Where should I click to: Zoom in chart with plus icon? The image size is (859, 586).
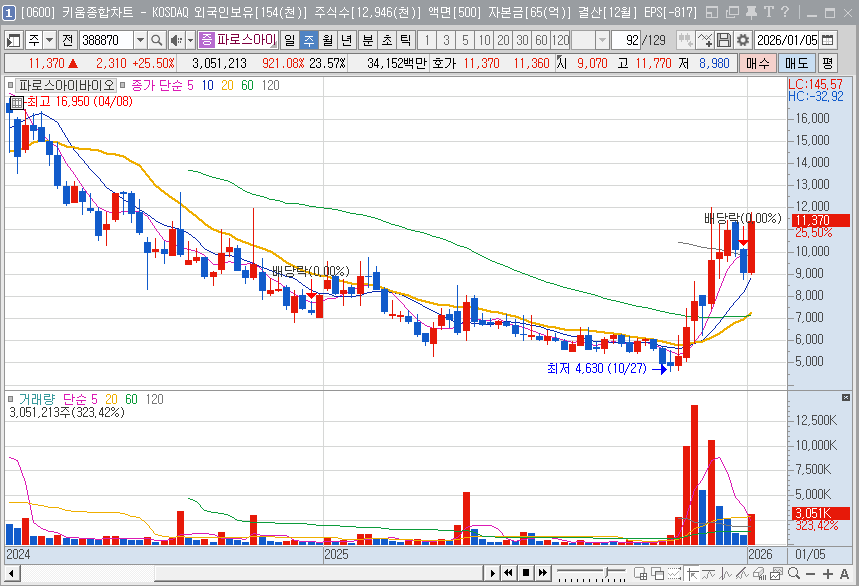pyautogui.click(x=827, y=573)
